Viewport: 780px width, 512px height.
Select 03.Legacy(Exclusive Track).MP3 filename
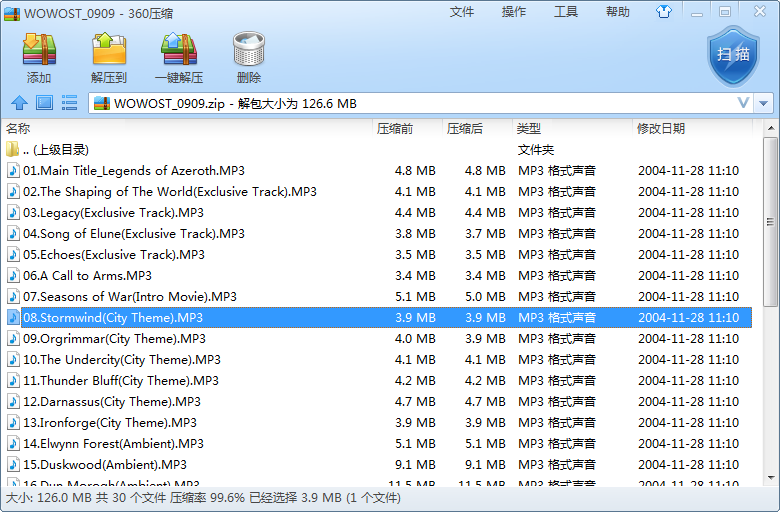coord(113,212)
